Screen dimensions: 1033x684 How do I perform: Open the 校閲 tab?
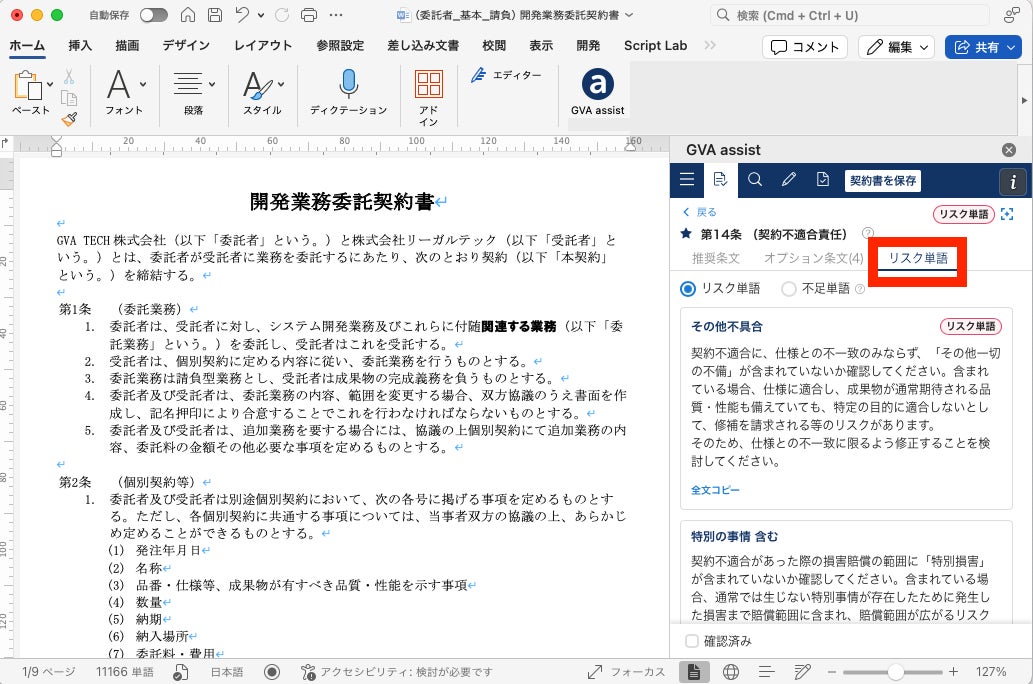(x=494, y=45)
